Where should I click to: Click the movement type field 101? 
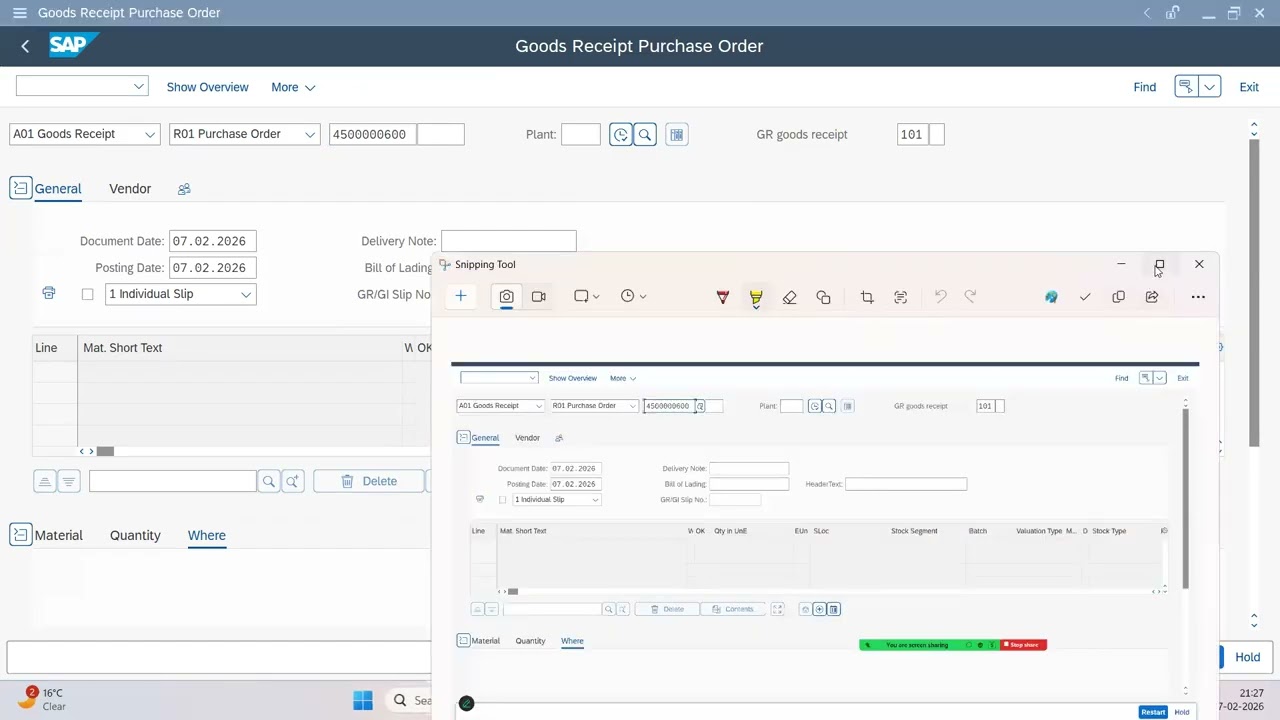point(913,134)
